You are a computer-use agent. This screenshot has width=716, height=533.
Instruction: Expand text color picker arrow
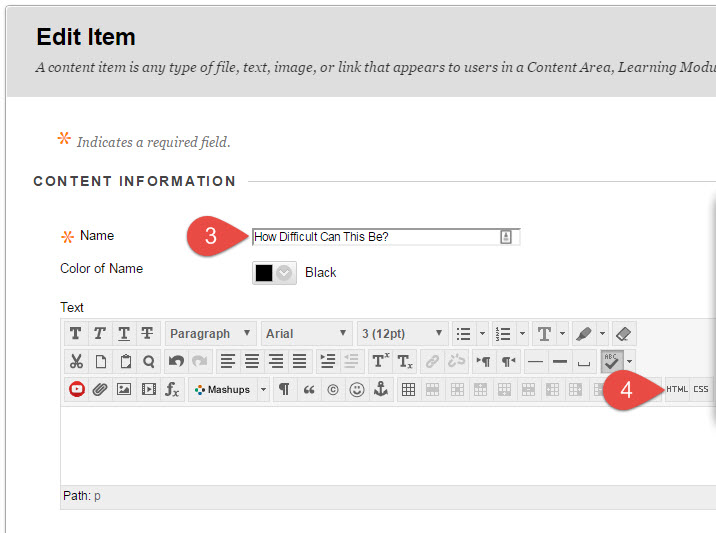[563, 333]
